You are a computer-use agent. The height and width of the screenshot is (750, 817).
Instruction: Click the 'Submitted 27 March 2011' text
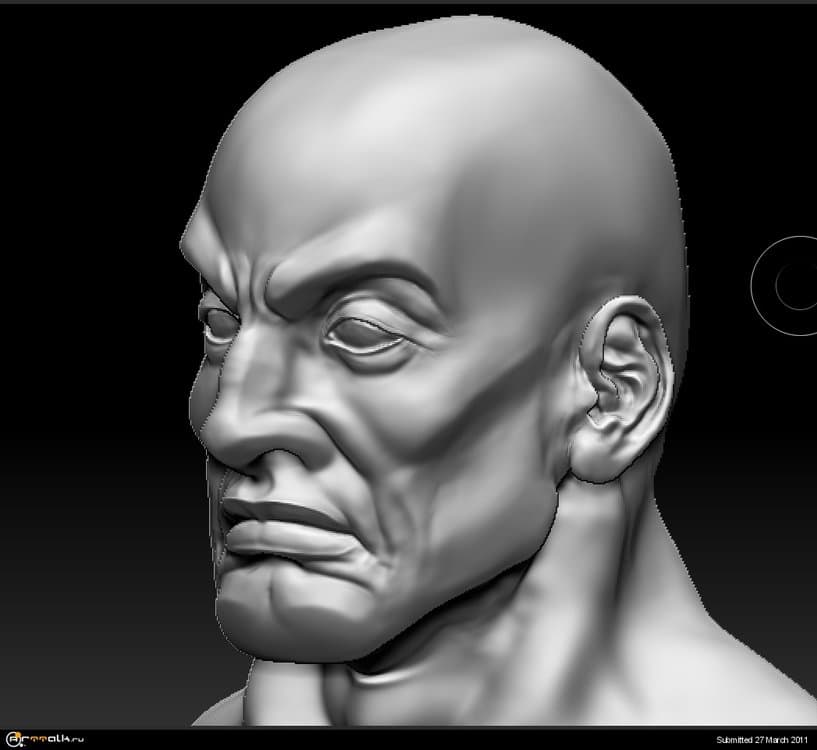click(761, 739)
